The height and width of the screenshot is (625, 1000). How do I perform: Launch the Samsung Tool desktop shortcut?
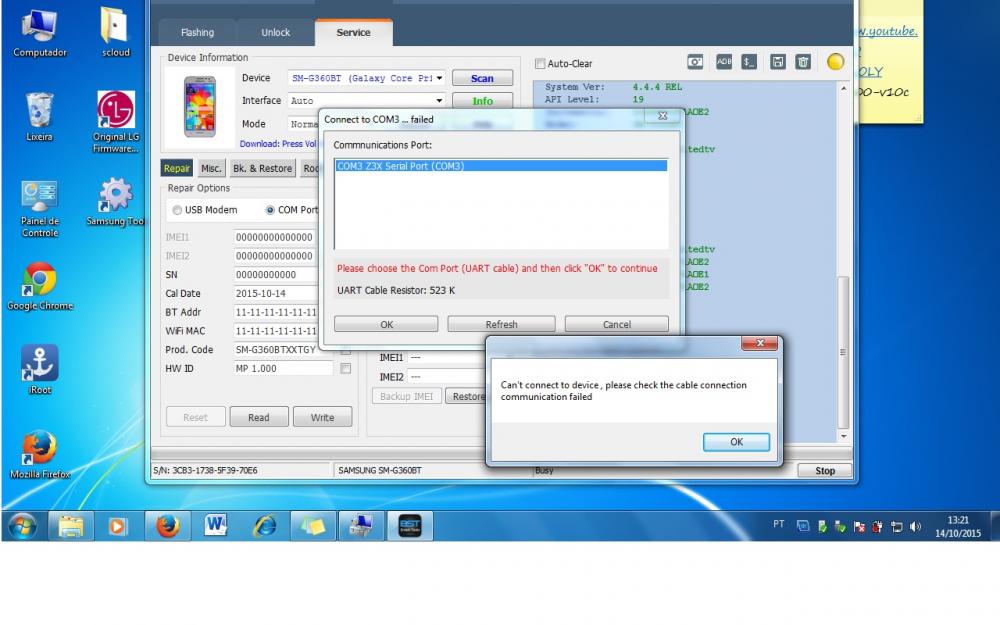coord(115,202)
